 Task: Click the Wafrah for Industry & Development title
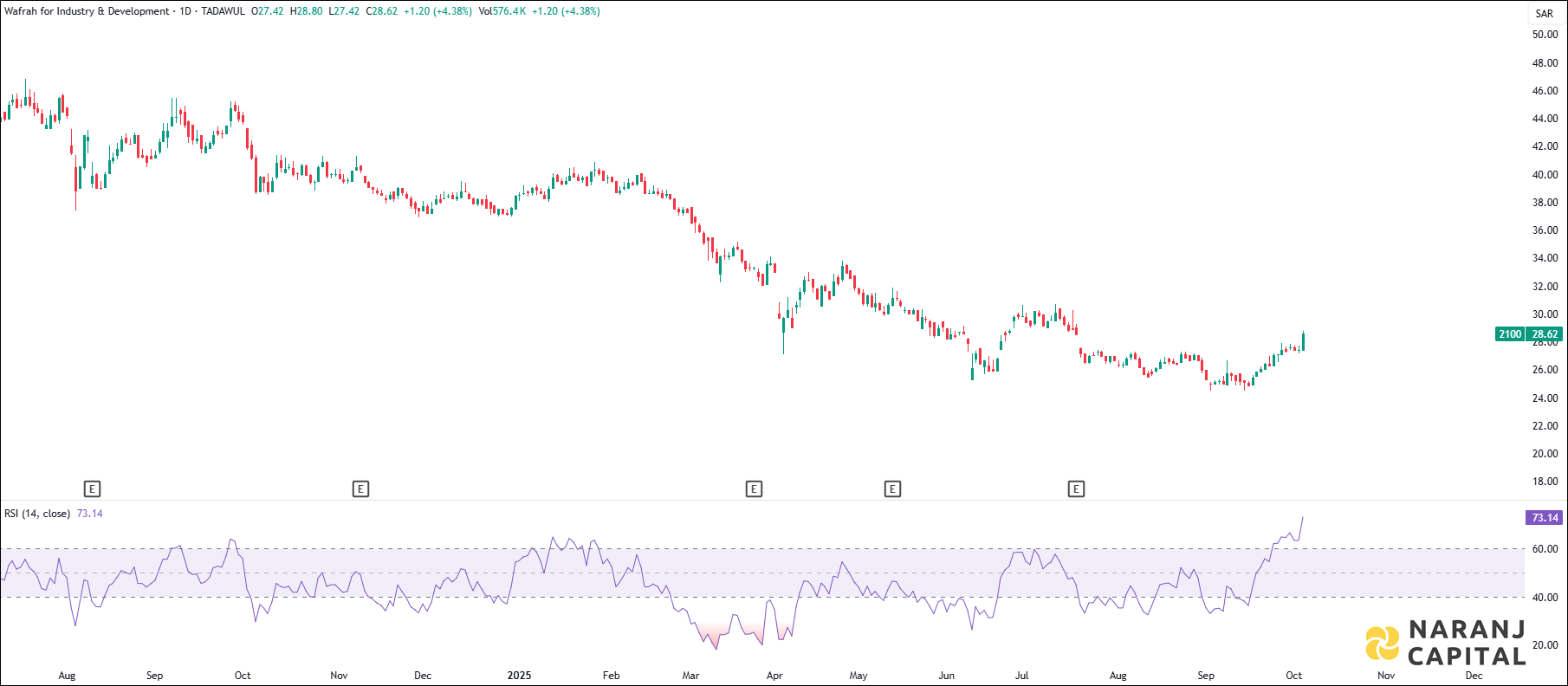(87, 11)
